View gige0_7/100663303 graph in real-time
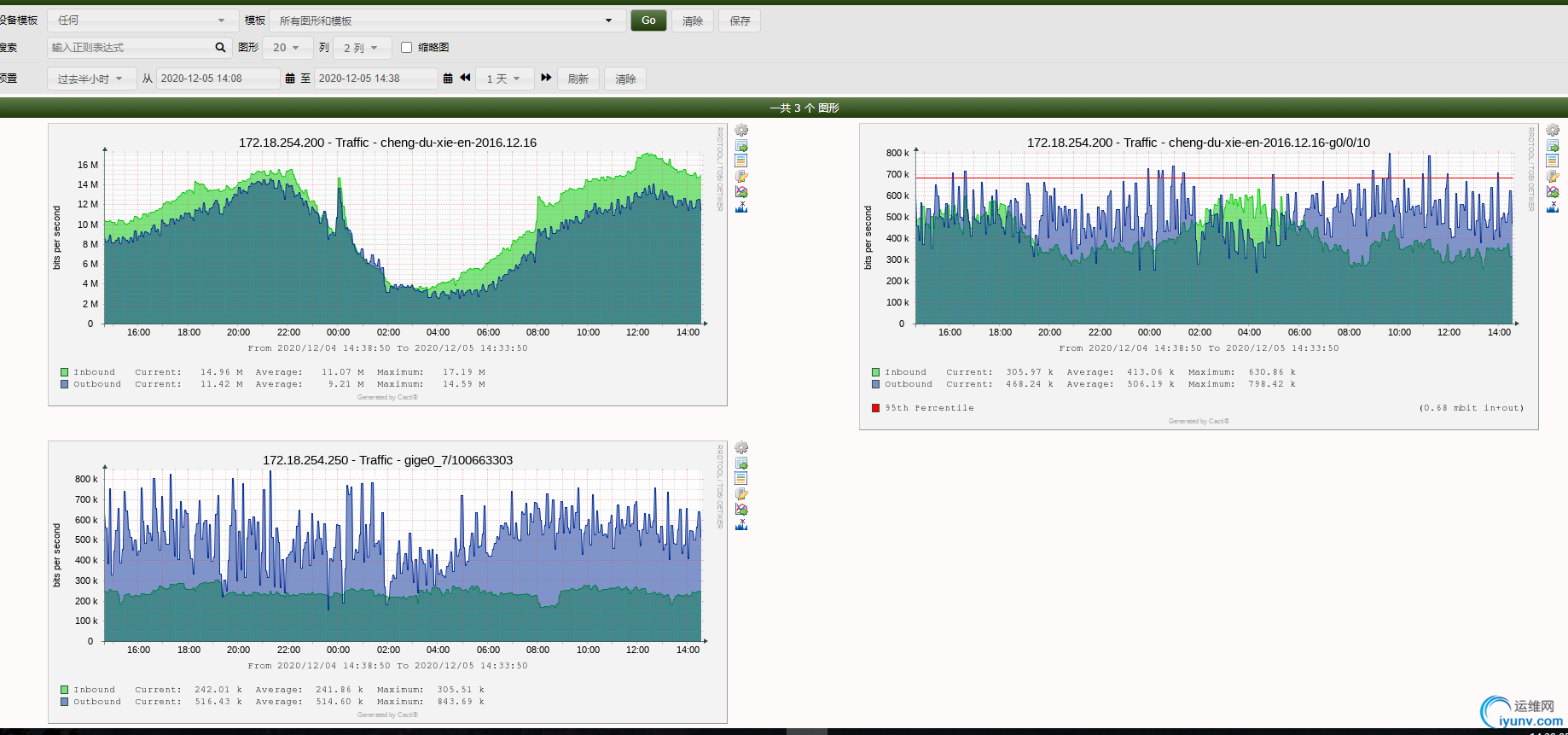 (x=741, y=510)
